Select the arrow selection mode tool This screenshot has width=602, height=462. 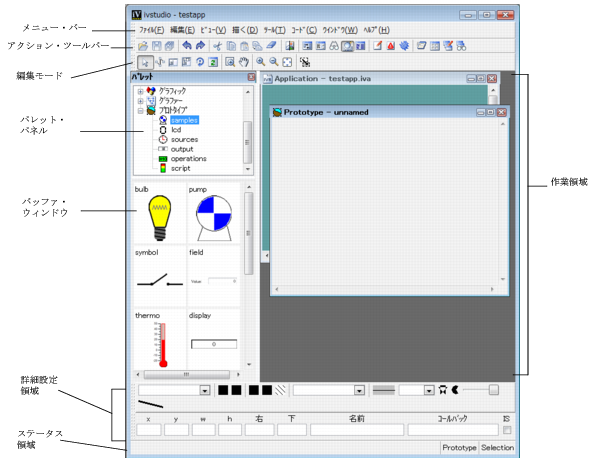143,62
